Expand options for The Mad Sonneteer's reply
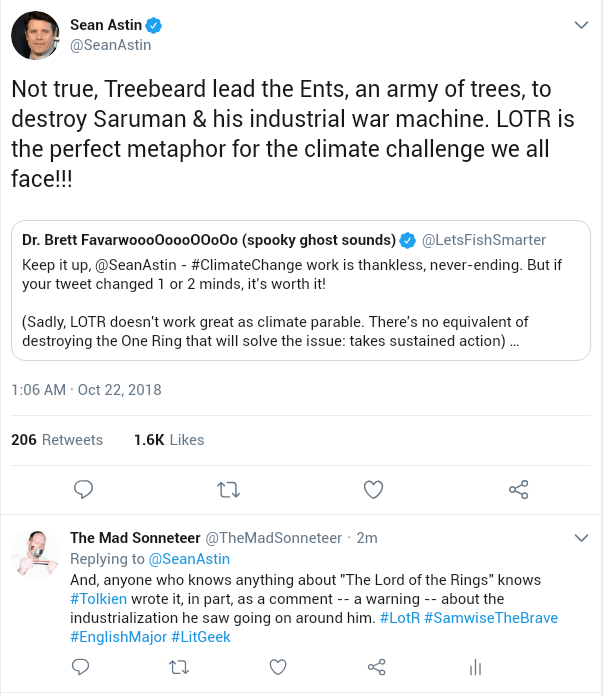Viewport: 603px width, 696px height. click(x=580, y=537)
